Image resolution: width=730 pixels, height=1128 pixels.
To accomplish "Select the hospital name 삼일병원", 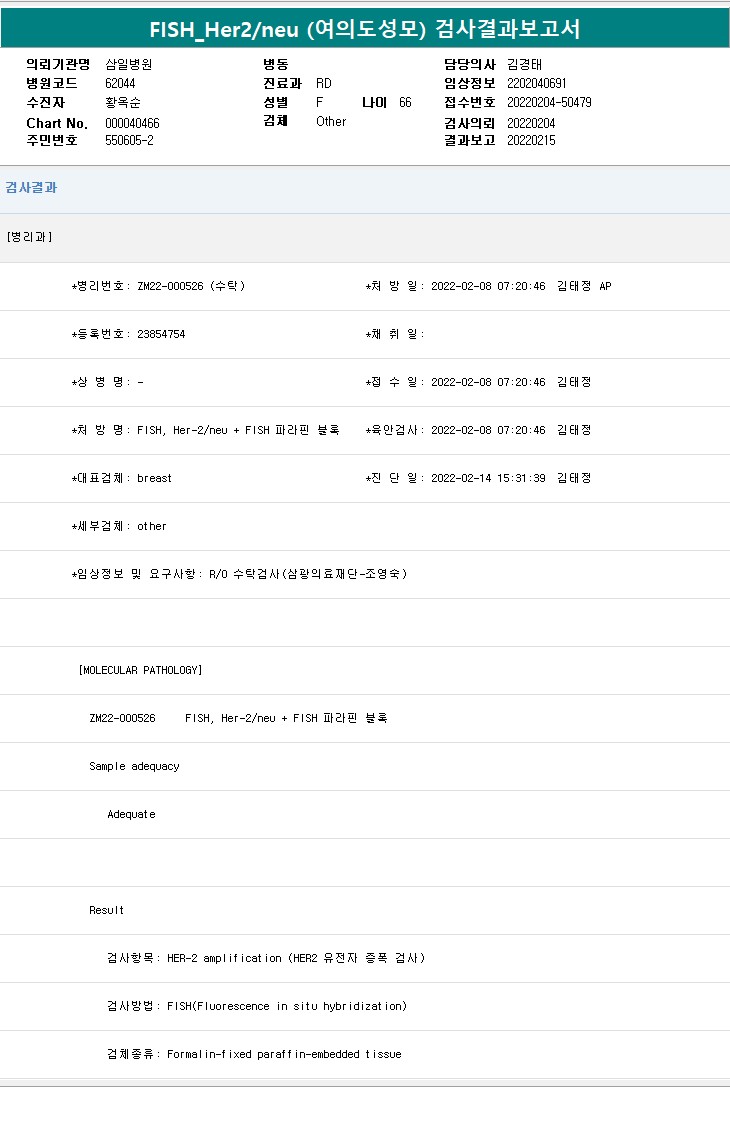I will tap(129, 64).
